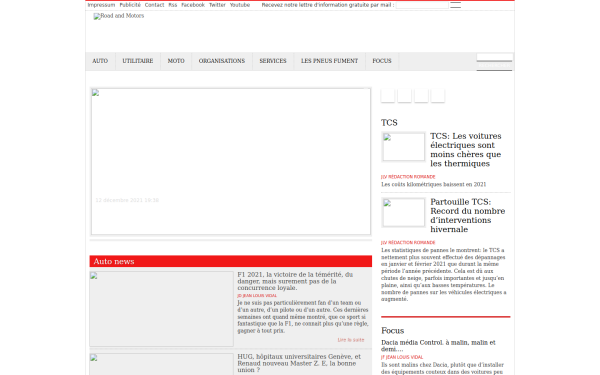Click the newsletter email input field

click(422, 5)
